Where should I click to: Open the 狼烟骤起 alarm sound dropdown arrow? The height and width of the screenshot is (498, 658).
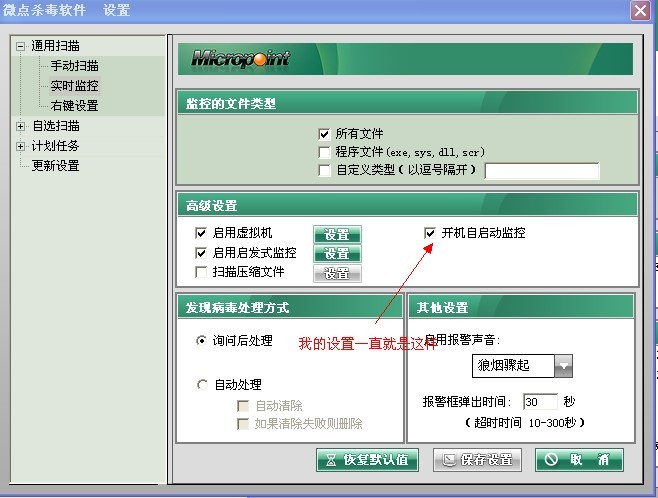click(x=563, y=366)
